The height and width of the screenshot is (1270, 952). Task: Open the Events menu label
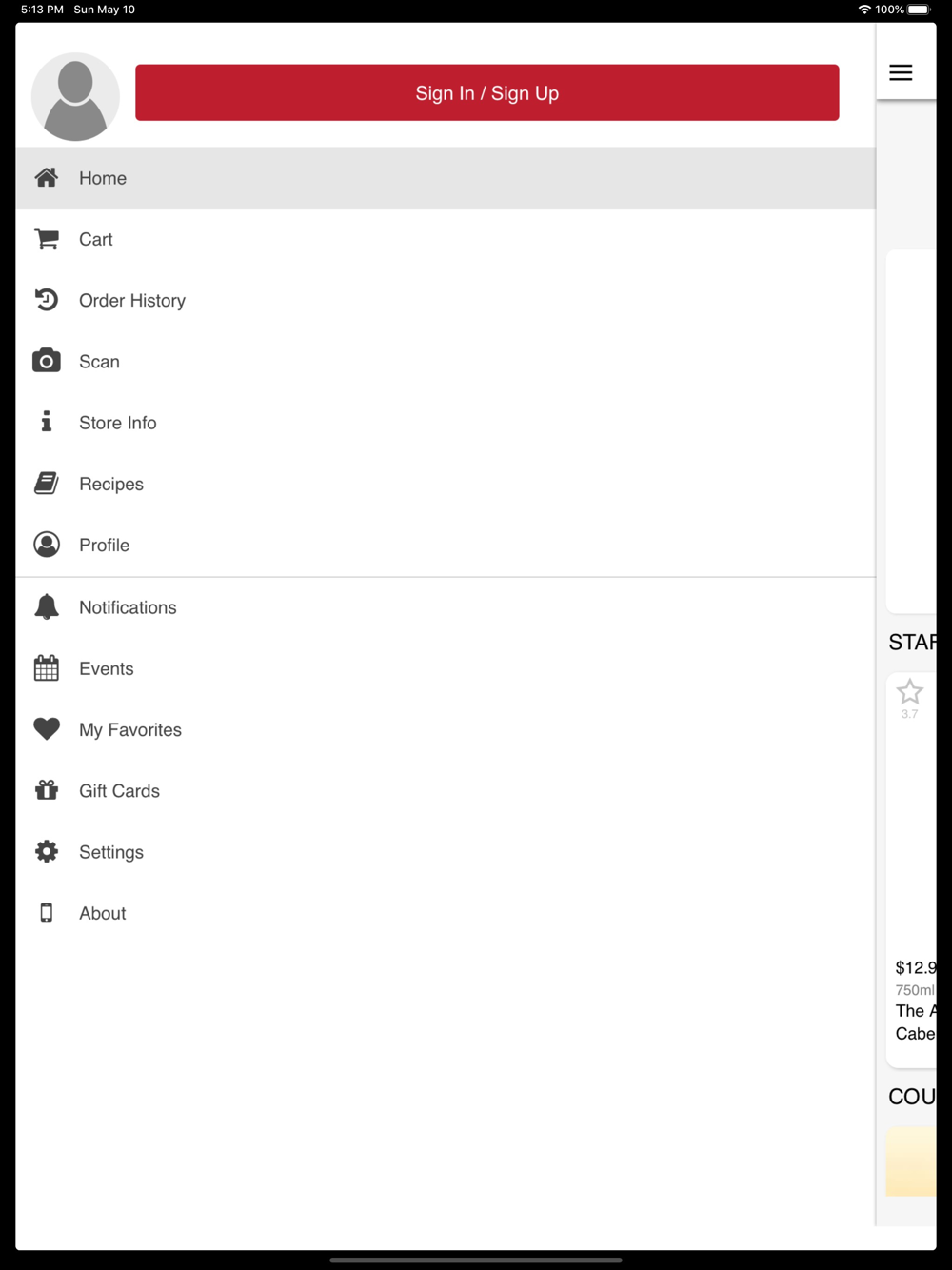point(107,668)
